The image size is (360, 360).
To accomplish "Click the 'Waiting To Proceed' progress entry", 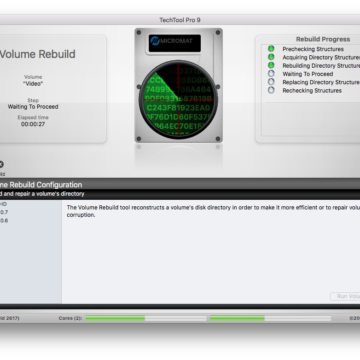I will coord(308,74).
